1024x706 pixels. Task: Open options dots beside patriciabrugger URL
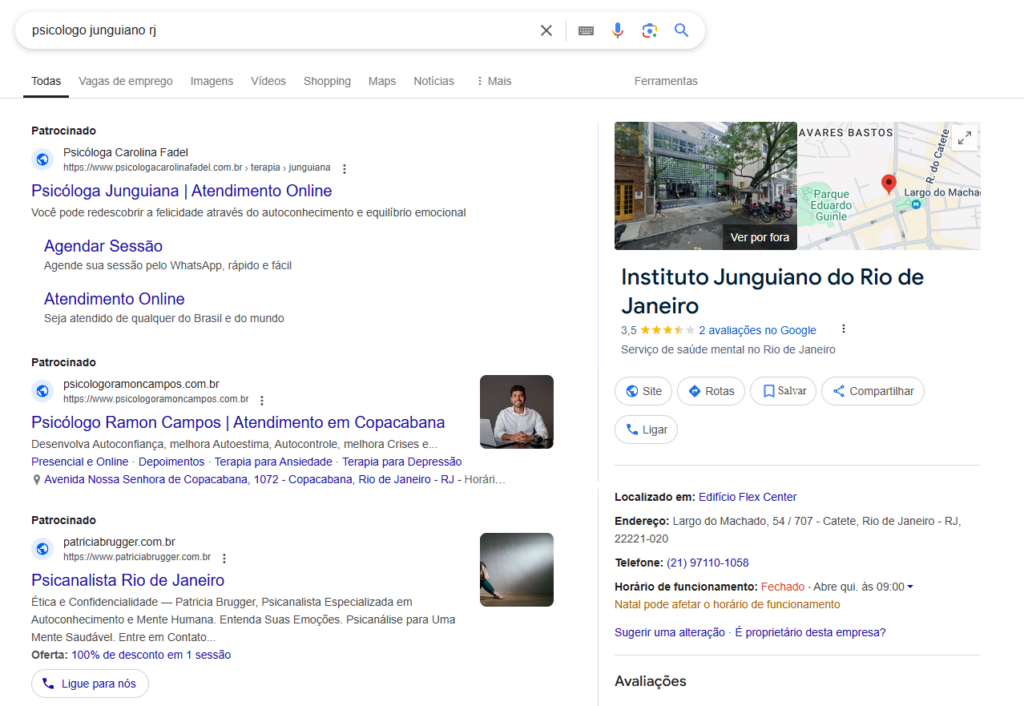coord(224,558)
